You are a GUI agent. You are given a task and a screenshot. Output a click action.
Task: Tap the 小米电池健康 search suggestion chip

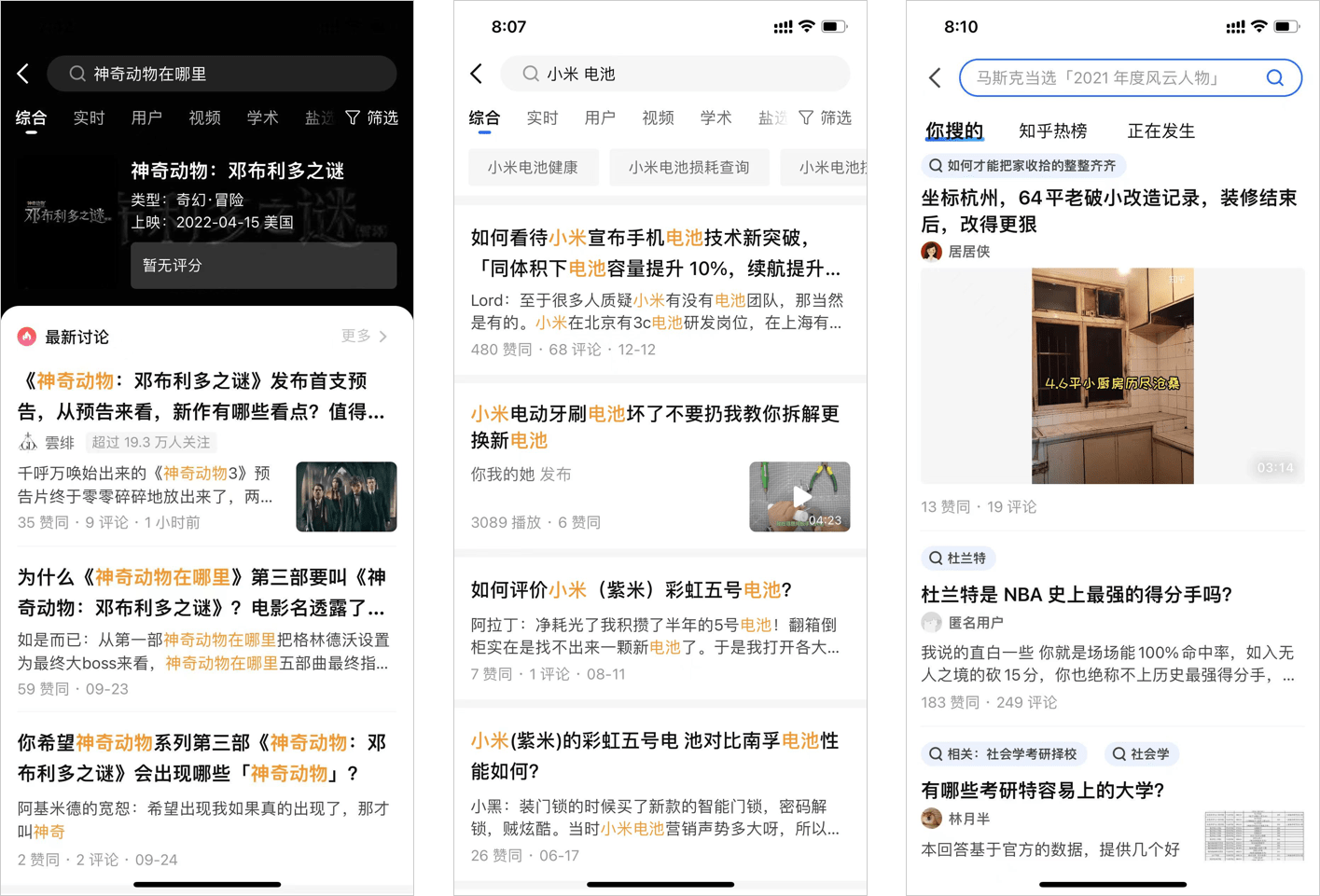pos(534,167)
